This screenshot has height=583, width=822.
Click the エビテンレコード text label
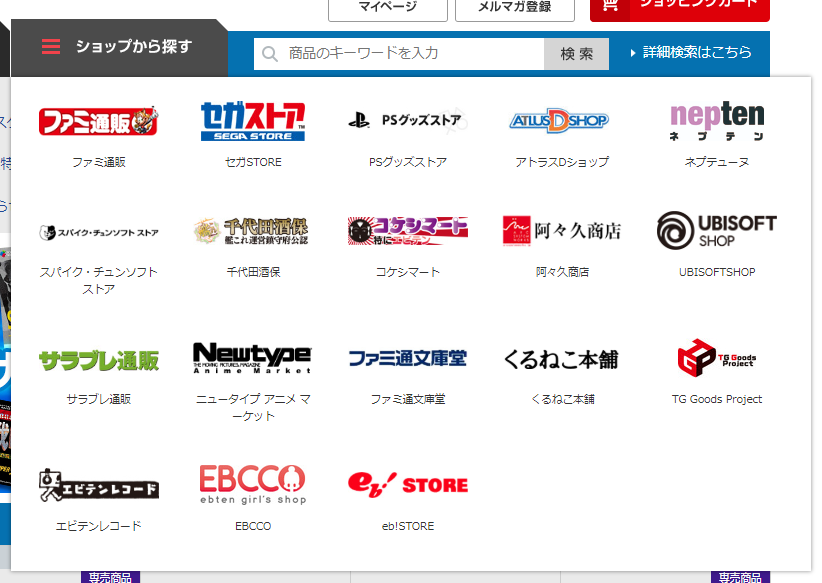[x=99, y=526]
